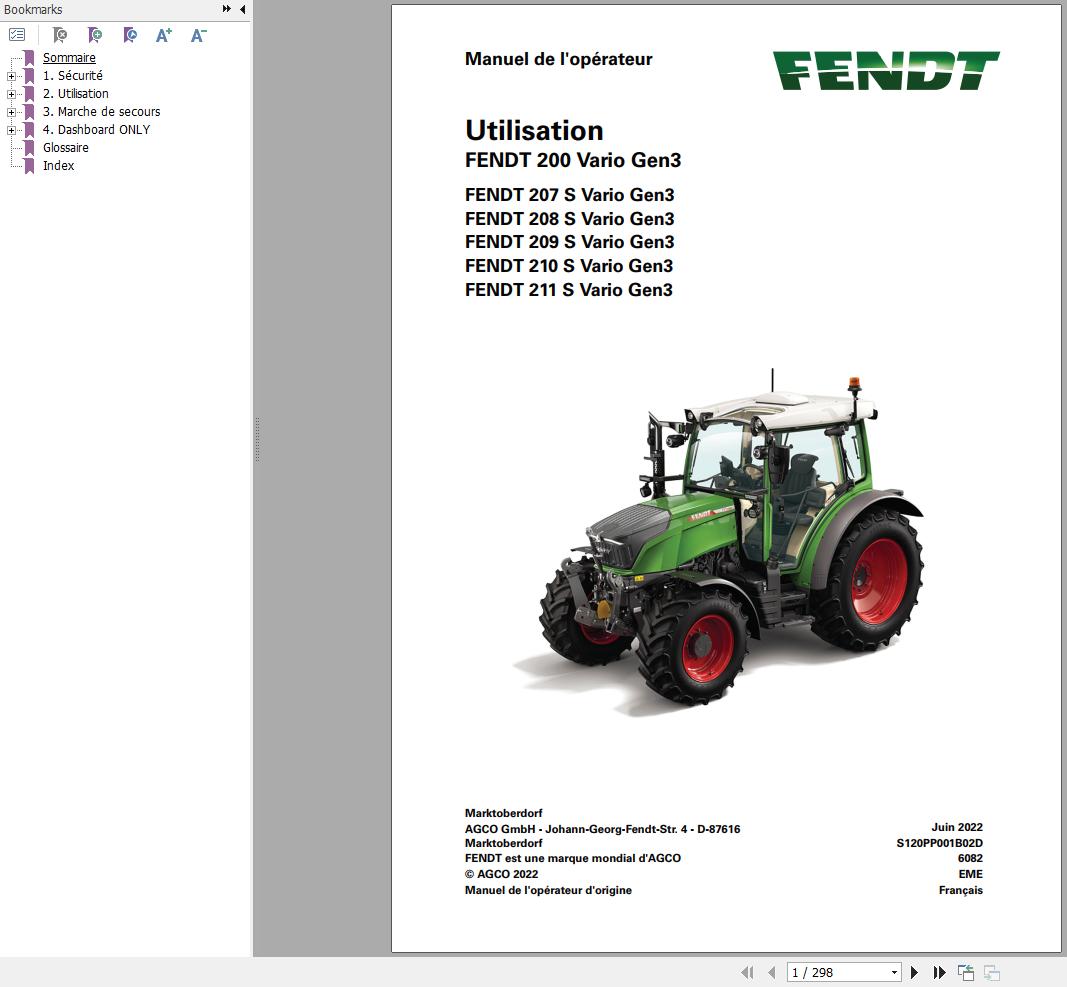Click the '© AGCO 2022' copyright text

click(x=501, y=874)
